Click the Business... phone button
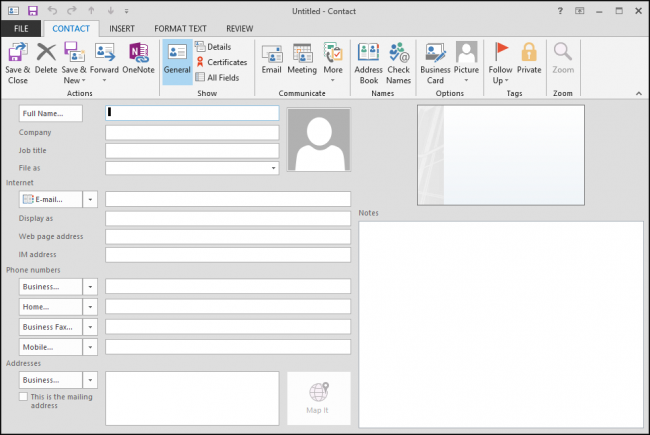Image resolution: width=650 pixels, height=435 pixels. 51,287
